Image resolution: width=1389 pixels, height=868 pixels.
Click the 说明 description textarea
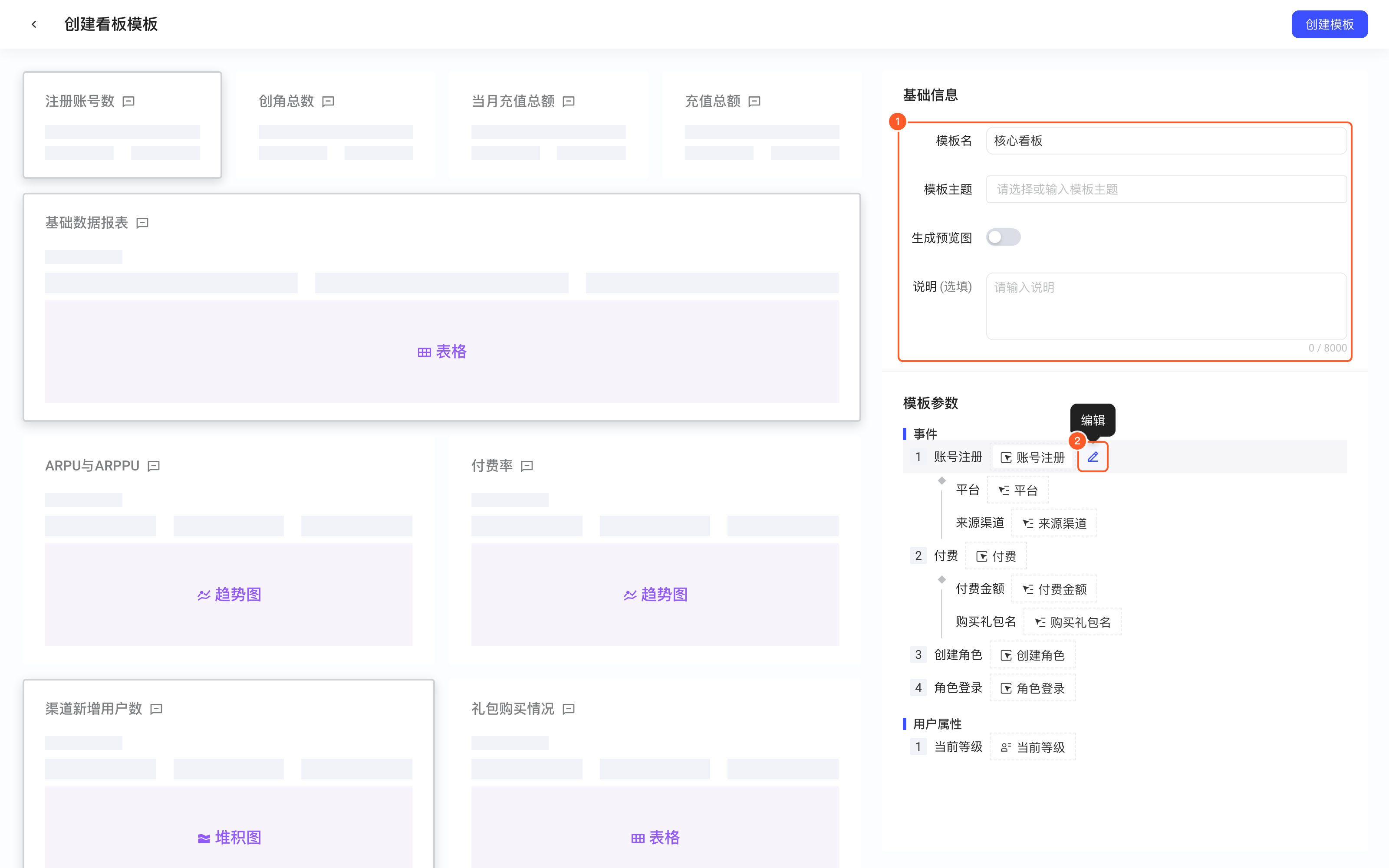click(x=1166, y=306)
